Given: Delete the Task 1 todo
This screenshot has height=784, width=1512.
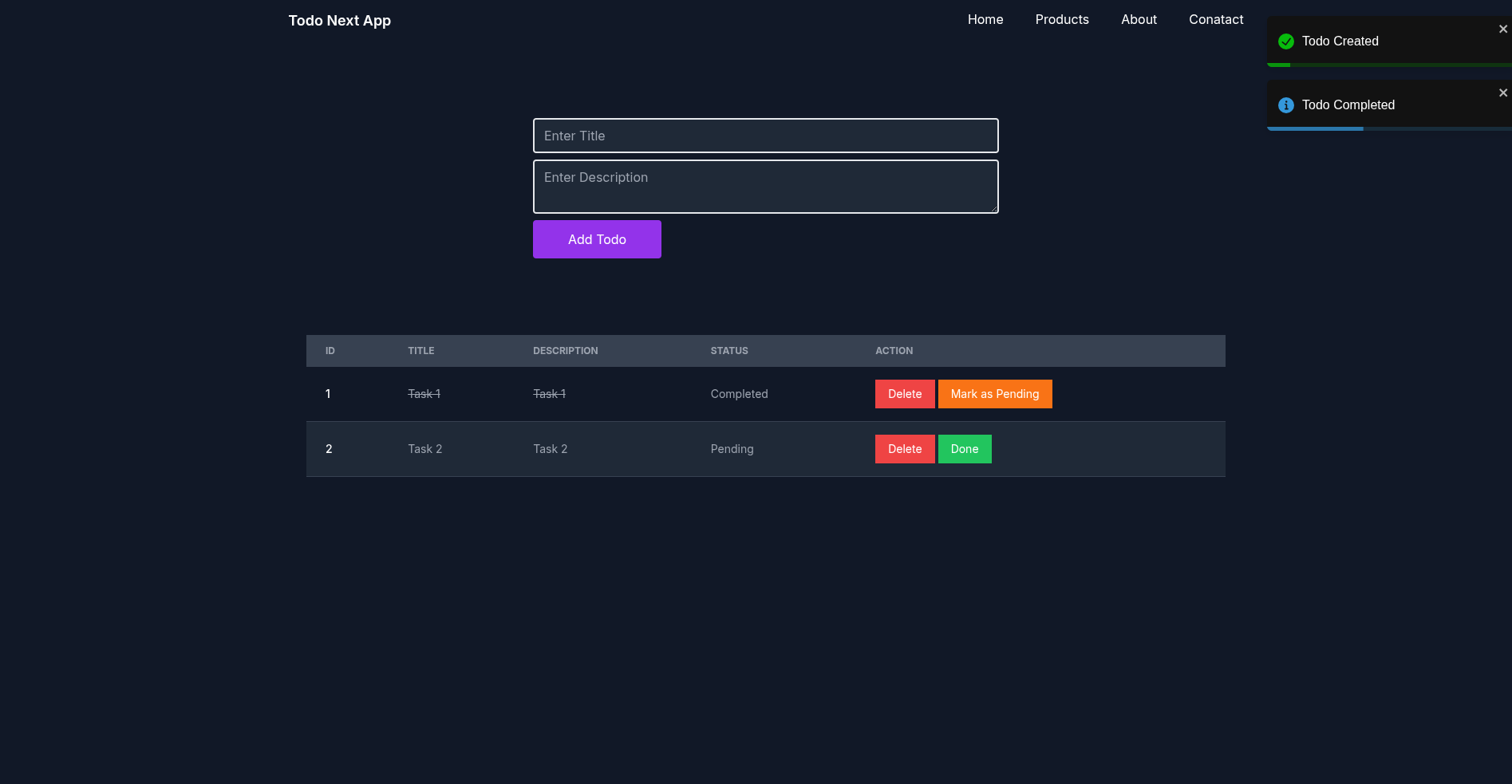Looking at the screenshot, I should [904, 394].
